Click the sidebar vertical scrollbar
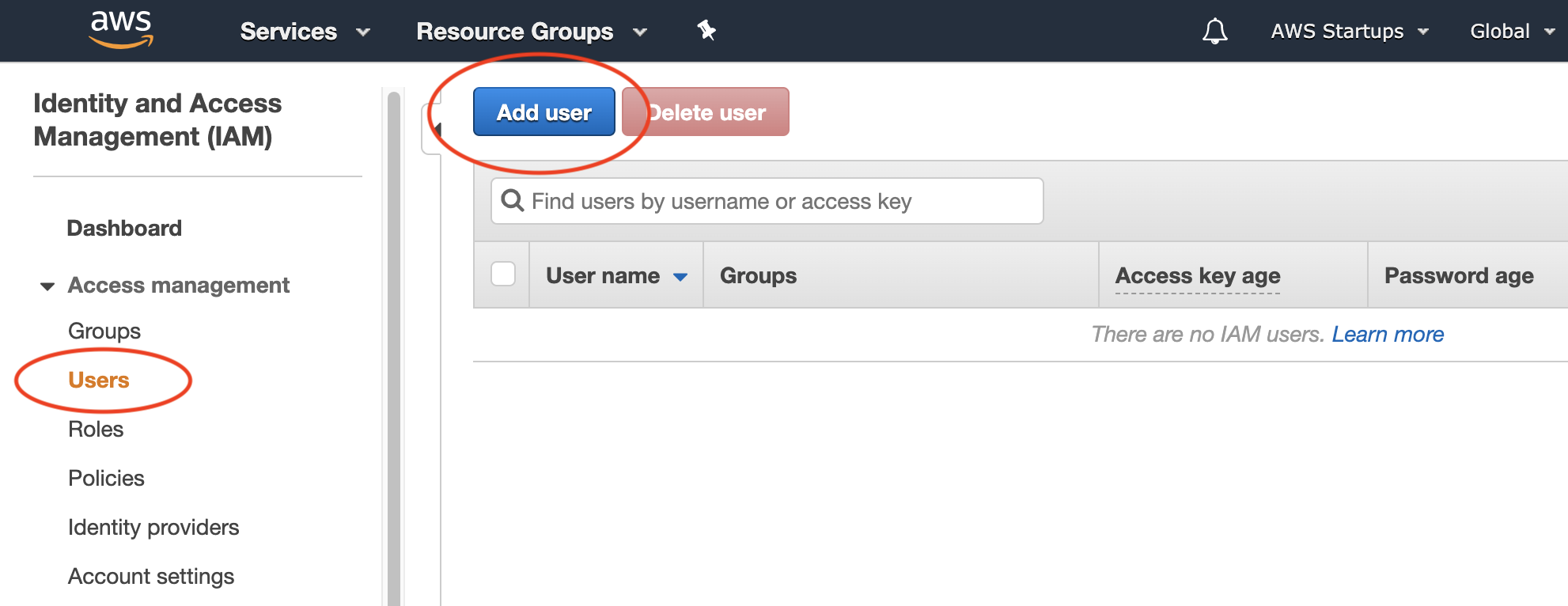Image resolution: width=1568 pixels, height=606 pixels. [393, 348]
